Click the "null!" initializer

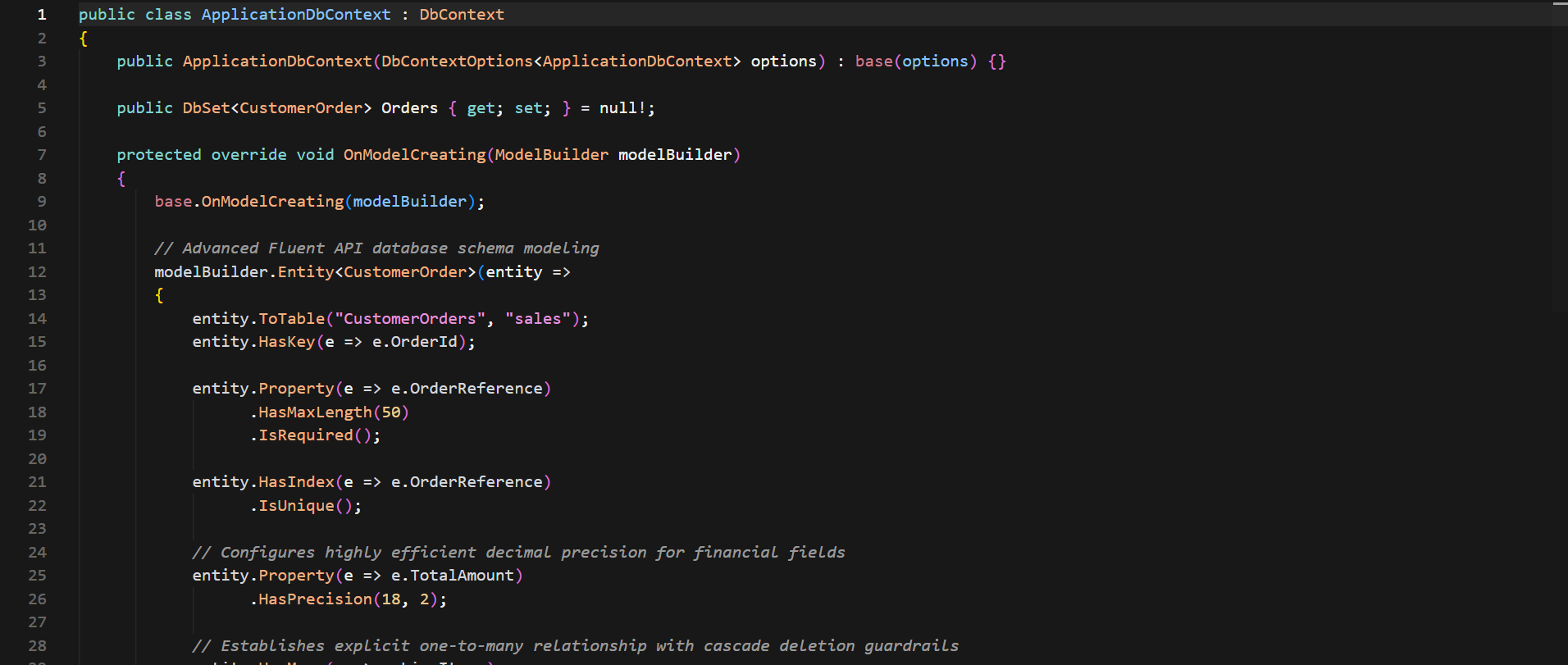pos(622,108)
